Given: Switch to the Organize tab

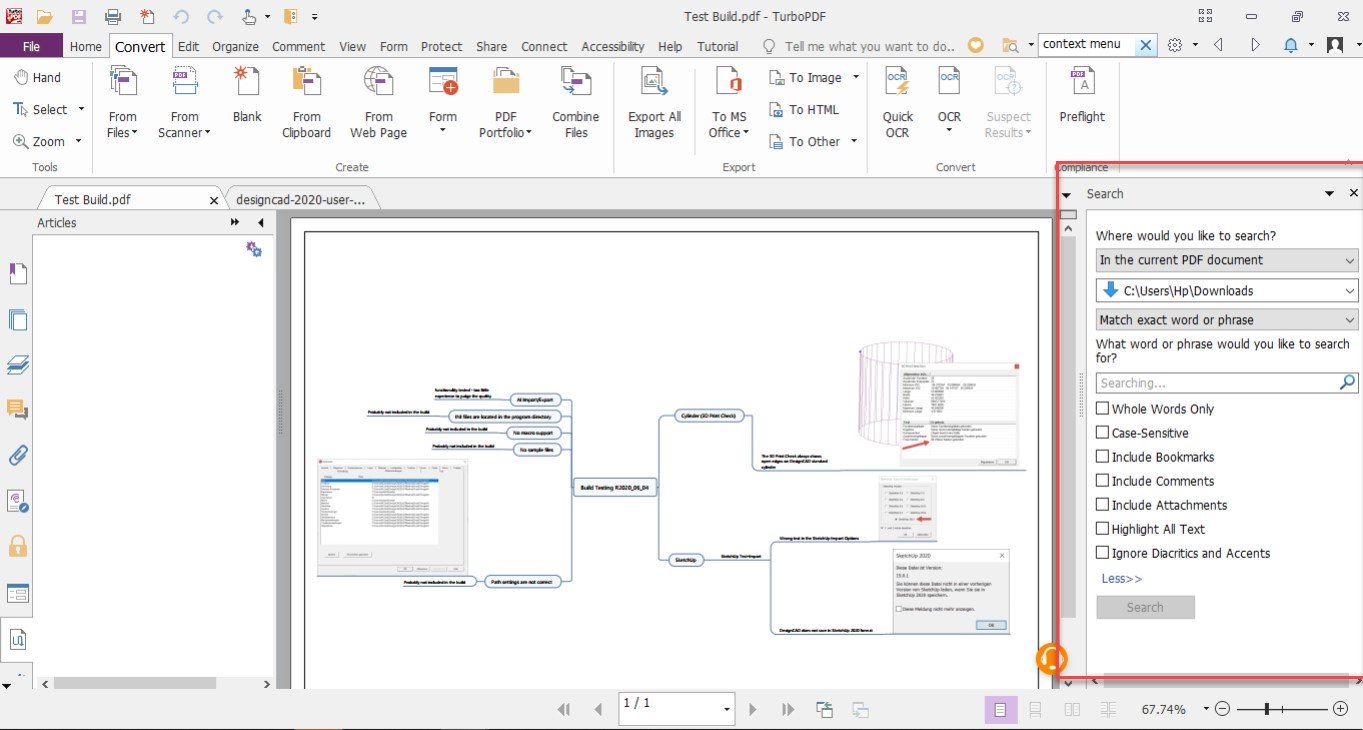Looking at the screenshot, I should pos(235,46).
